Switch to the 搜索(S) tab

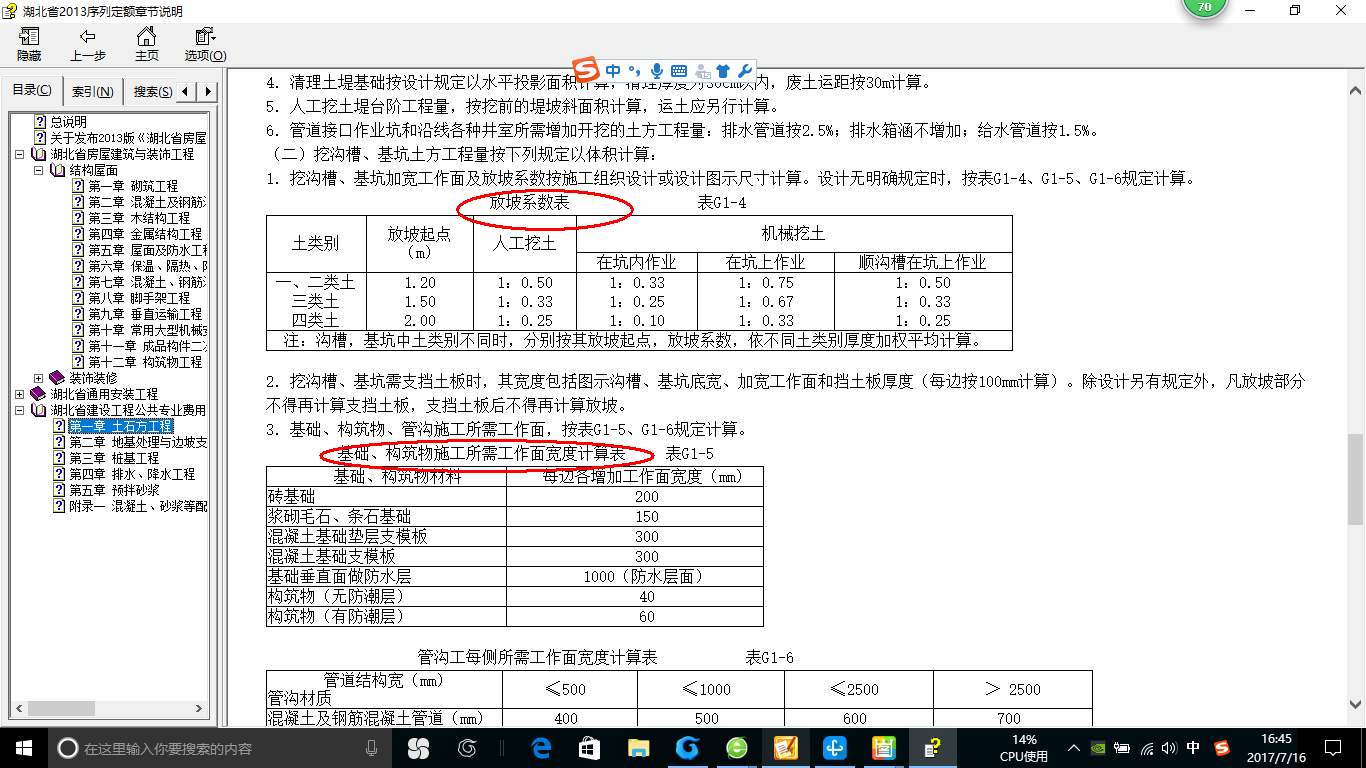coord(152,92)
